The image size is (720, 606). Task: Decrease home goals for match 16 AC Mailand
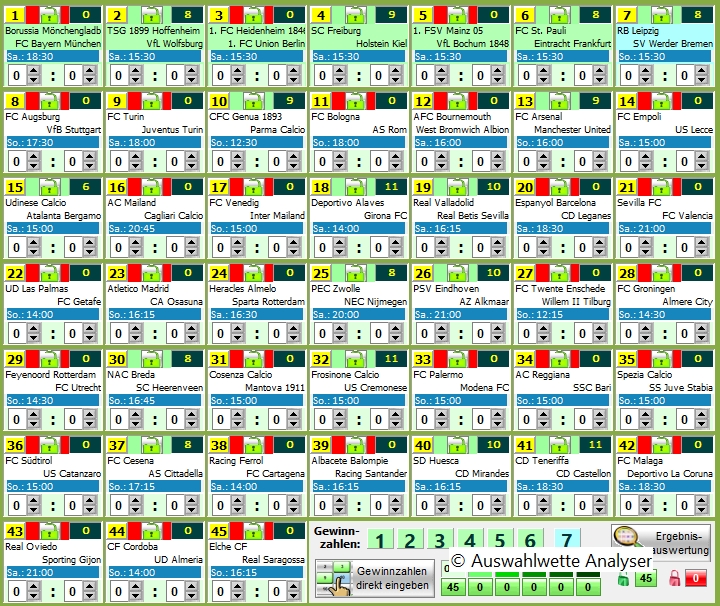coord(135,252)
